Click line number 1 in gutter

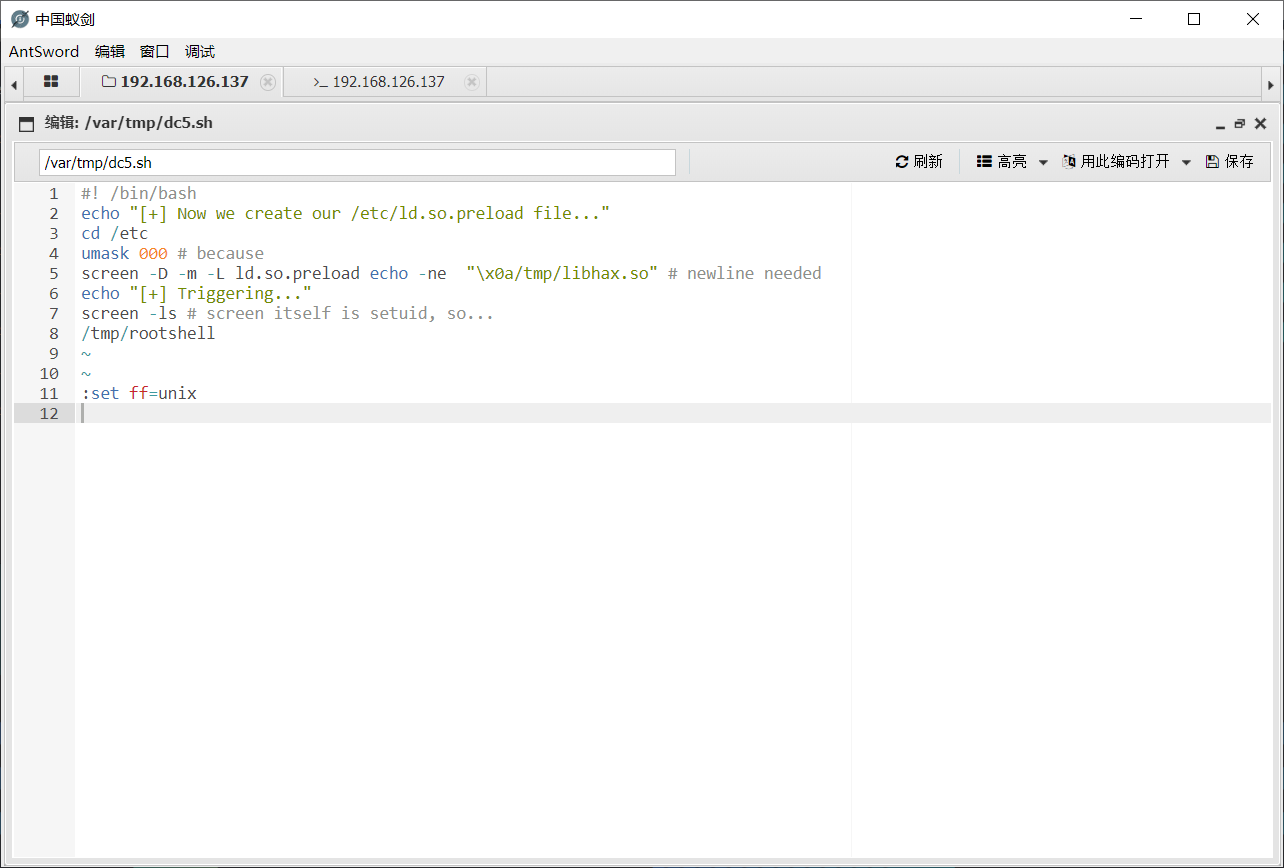(x=54, y=193)
